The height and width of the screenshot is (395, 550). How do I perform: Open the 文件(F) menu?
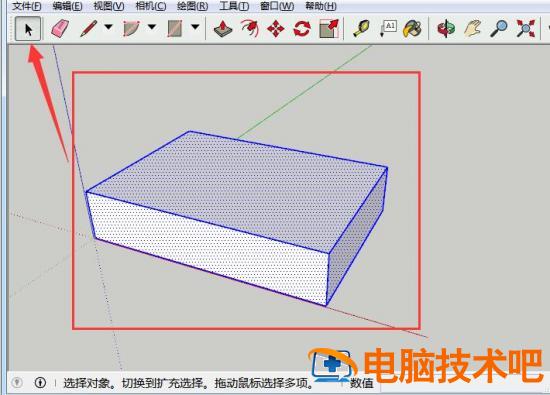tap(27, 6)
